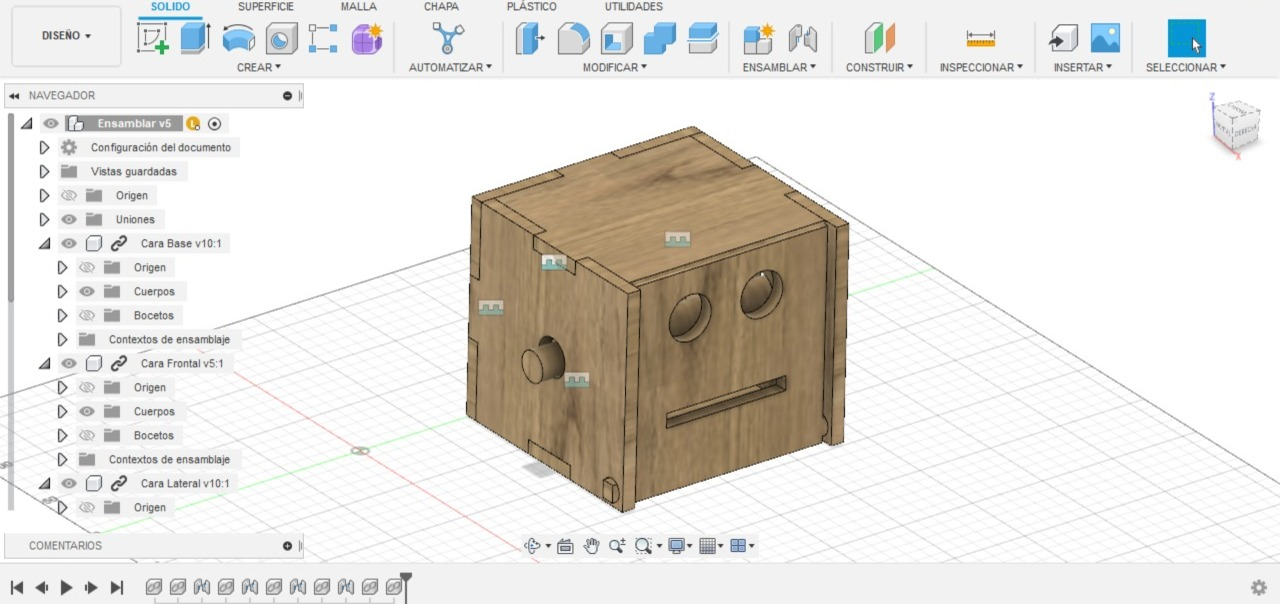Open the UTILIDADES tab
This screenshot has height=604, width=1280.
(x=633, y=7)
